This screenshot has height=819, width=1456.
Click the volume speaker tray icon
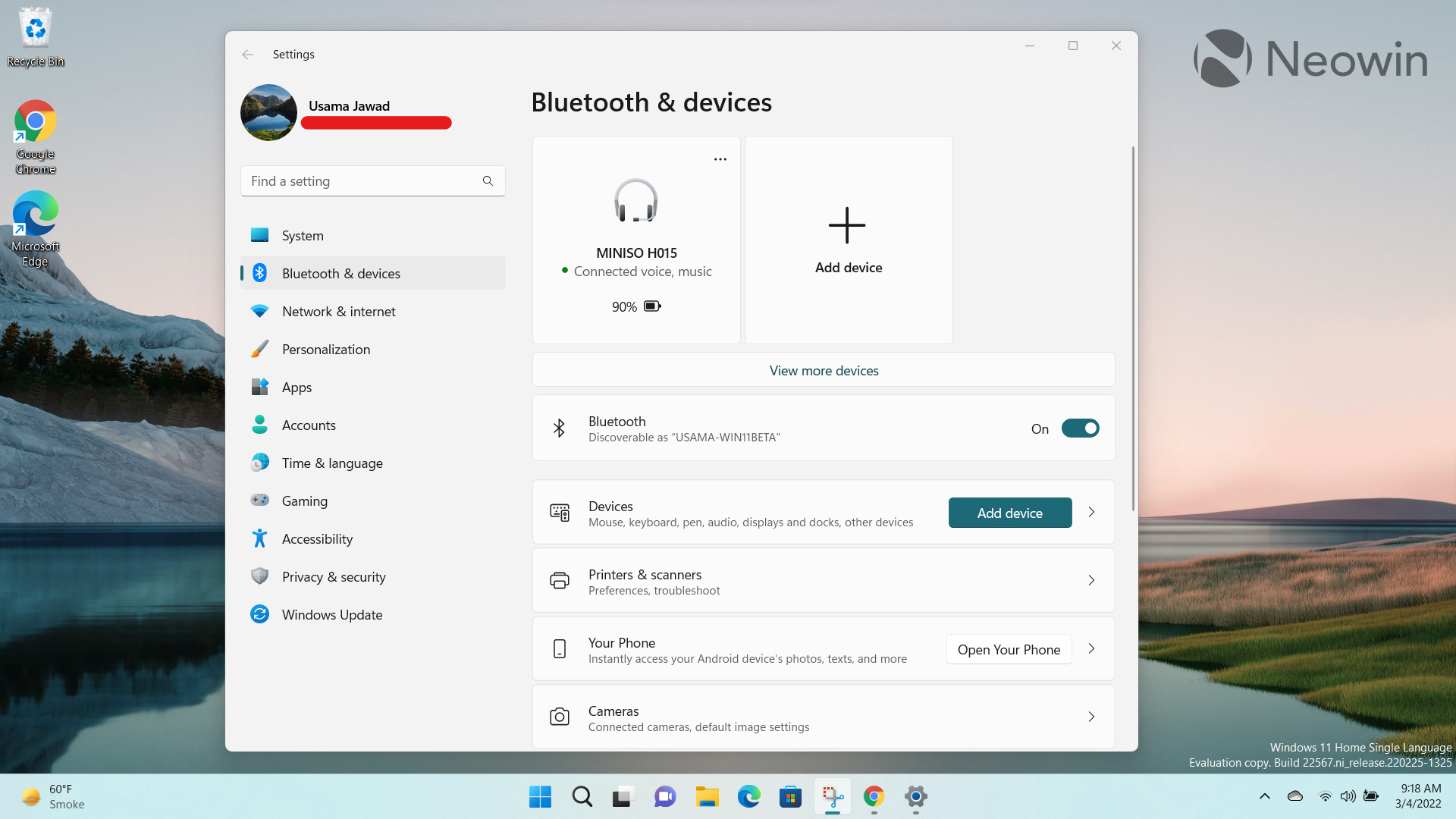point(1348,796)
